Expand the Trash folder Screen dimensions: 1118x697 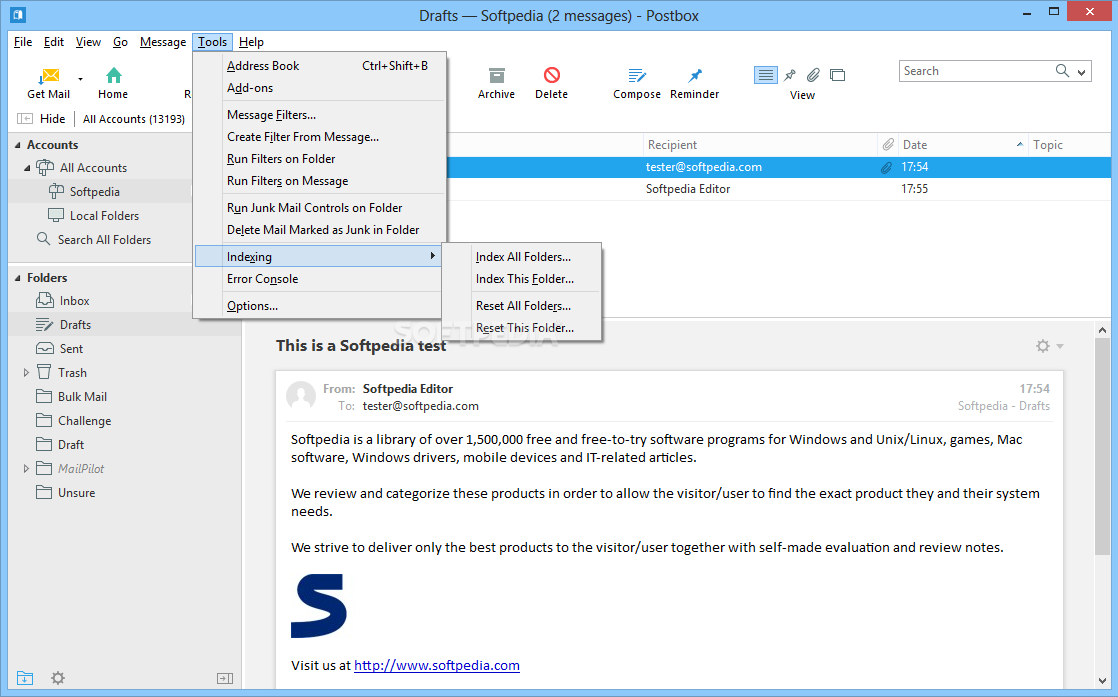pyautogui.click(x=26, y=373)
